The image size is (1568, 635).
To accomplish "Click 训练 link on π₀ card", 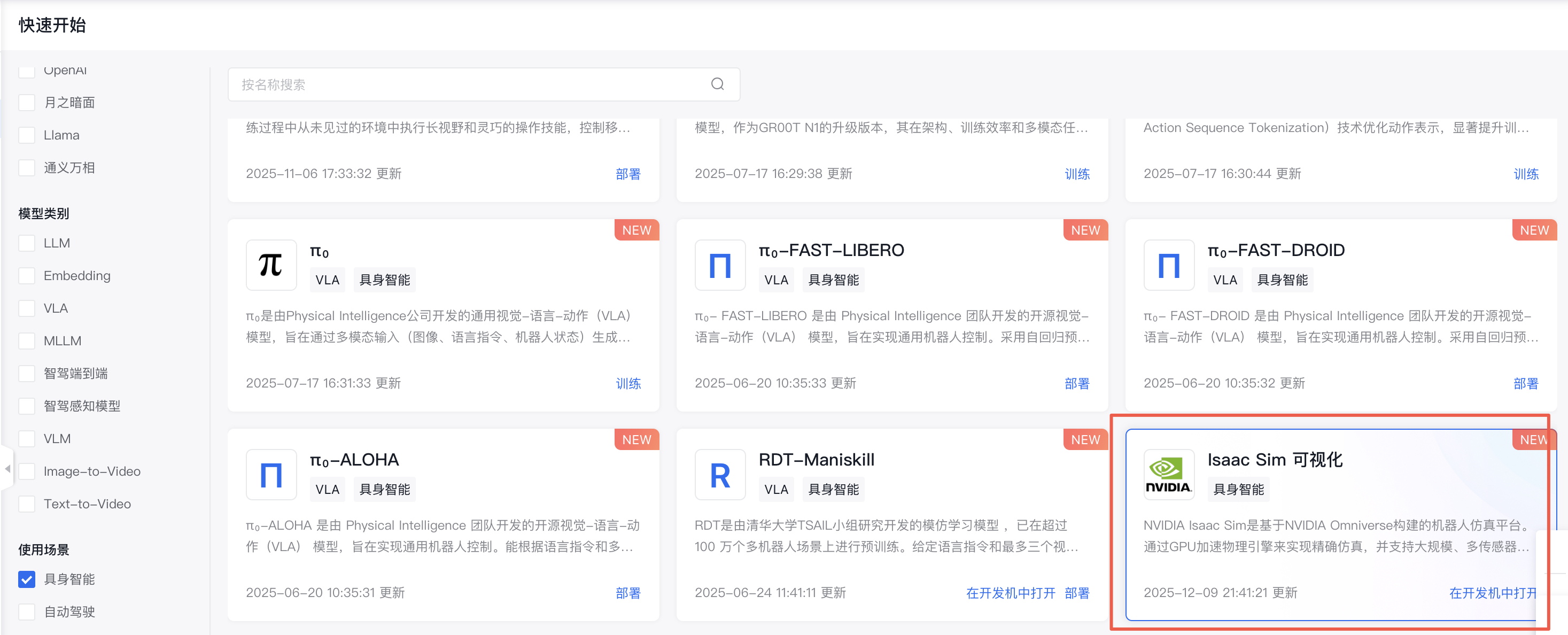I will [627, 384].
